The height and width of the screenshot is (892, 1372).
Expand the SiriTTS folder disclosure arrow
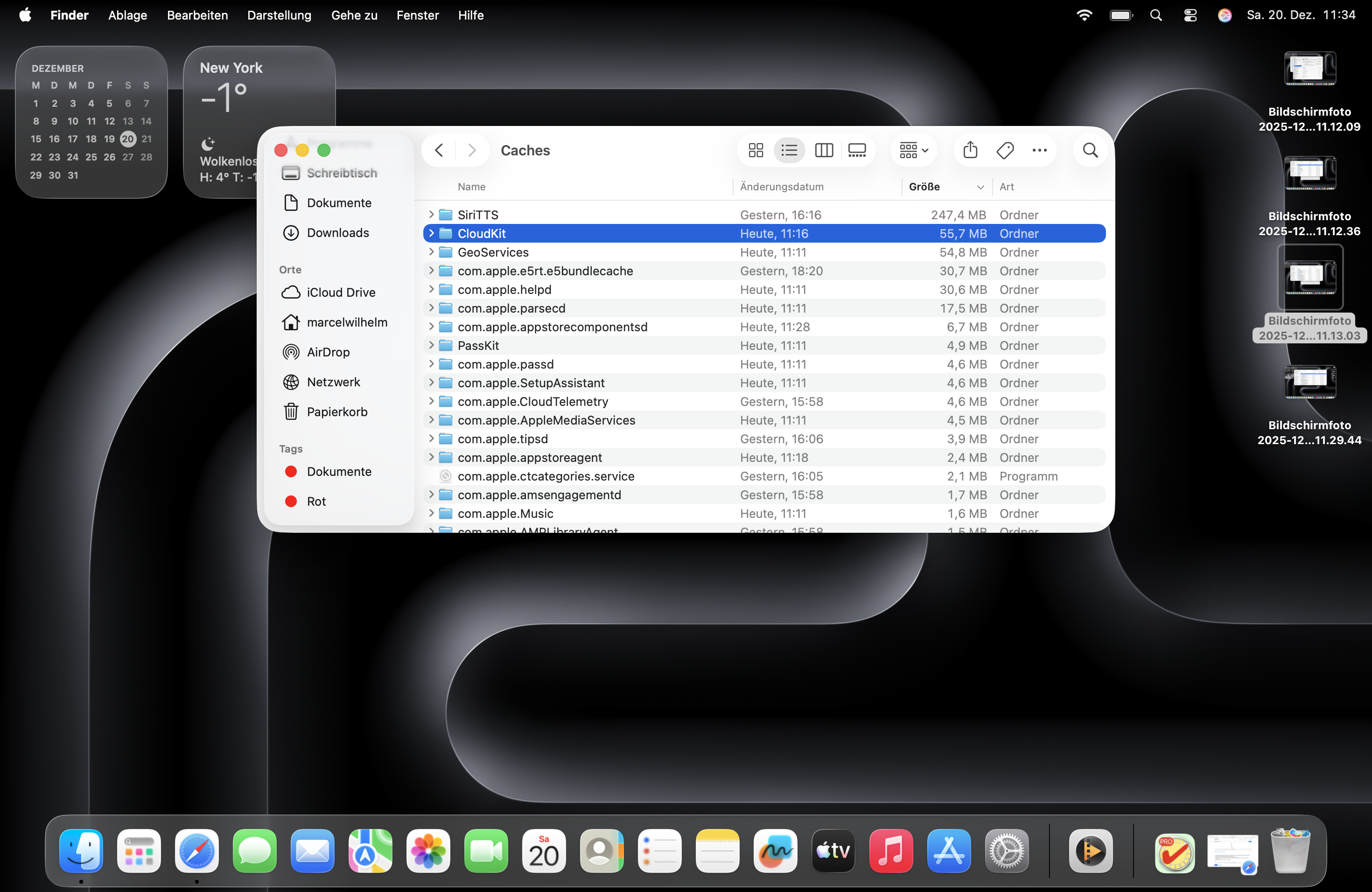[x=431, y=214]
